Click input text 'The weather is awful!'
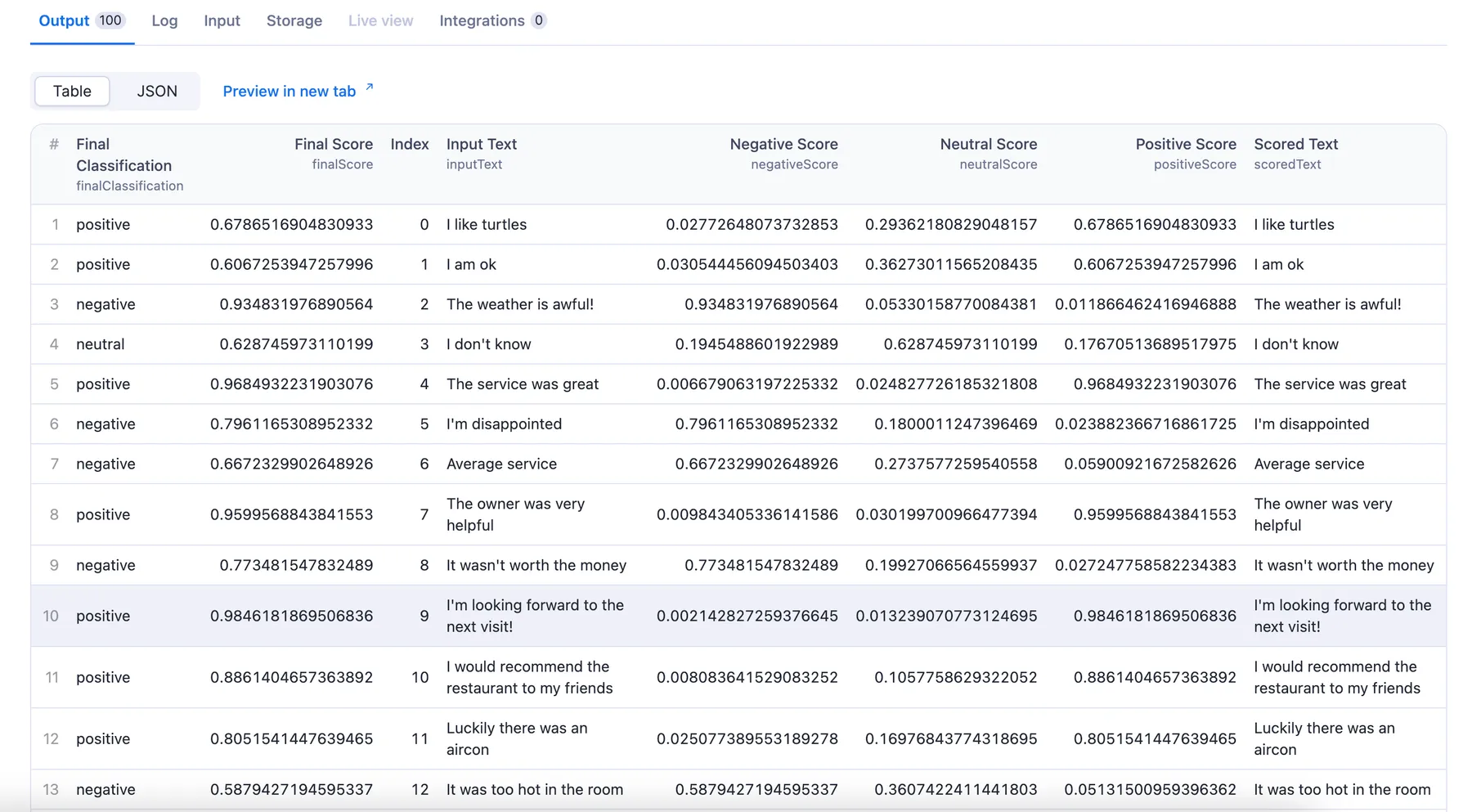This screenshot has height=812, width=1472. tap(520, 304)
